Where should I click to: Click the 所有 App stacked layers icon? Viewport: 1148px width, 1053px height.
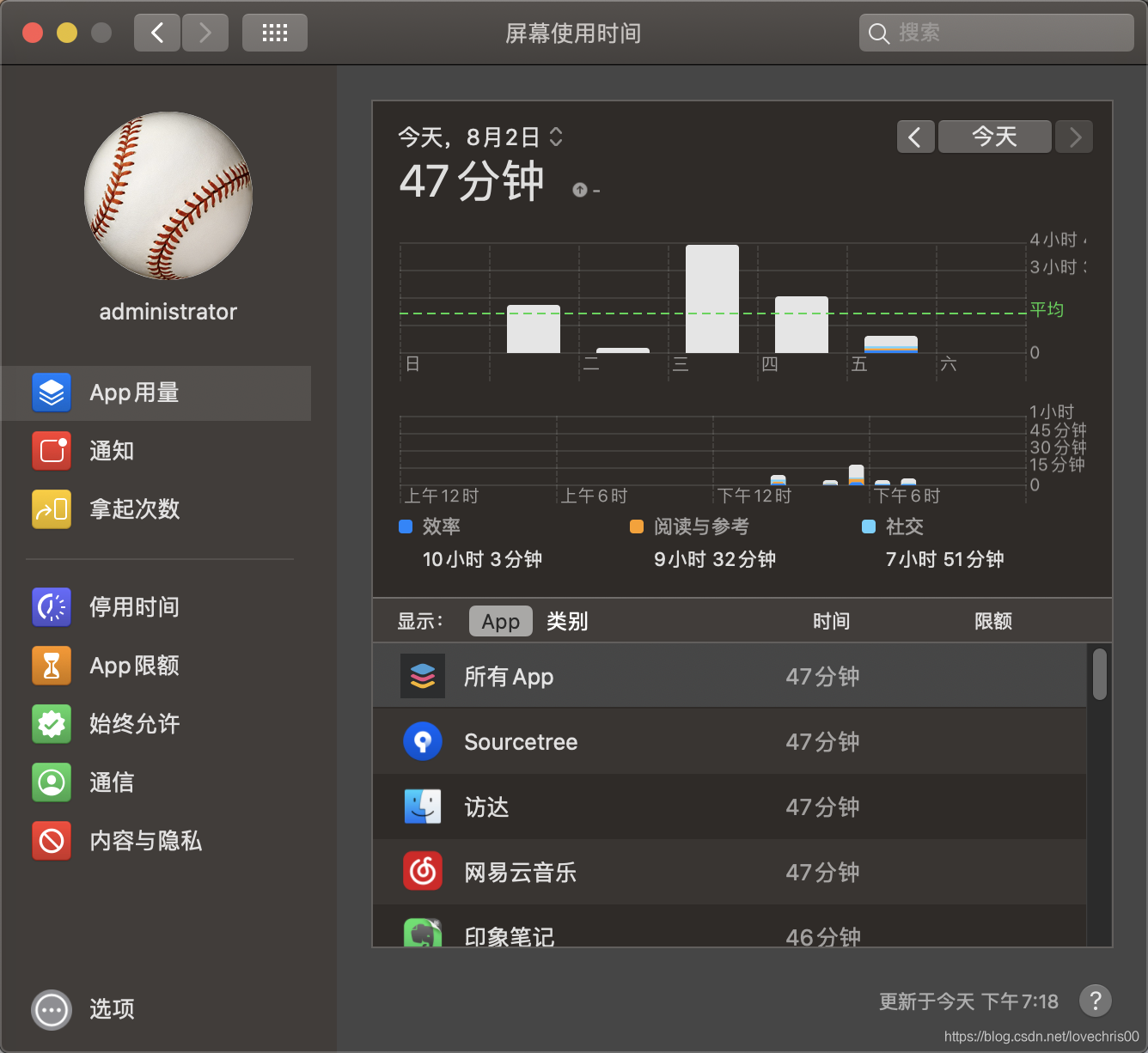pyautogui.click(x=423, y=676)
